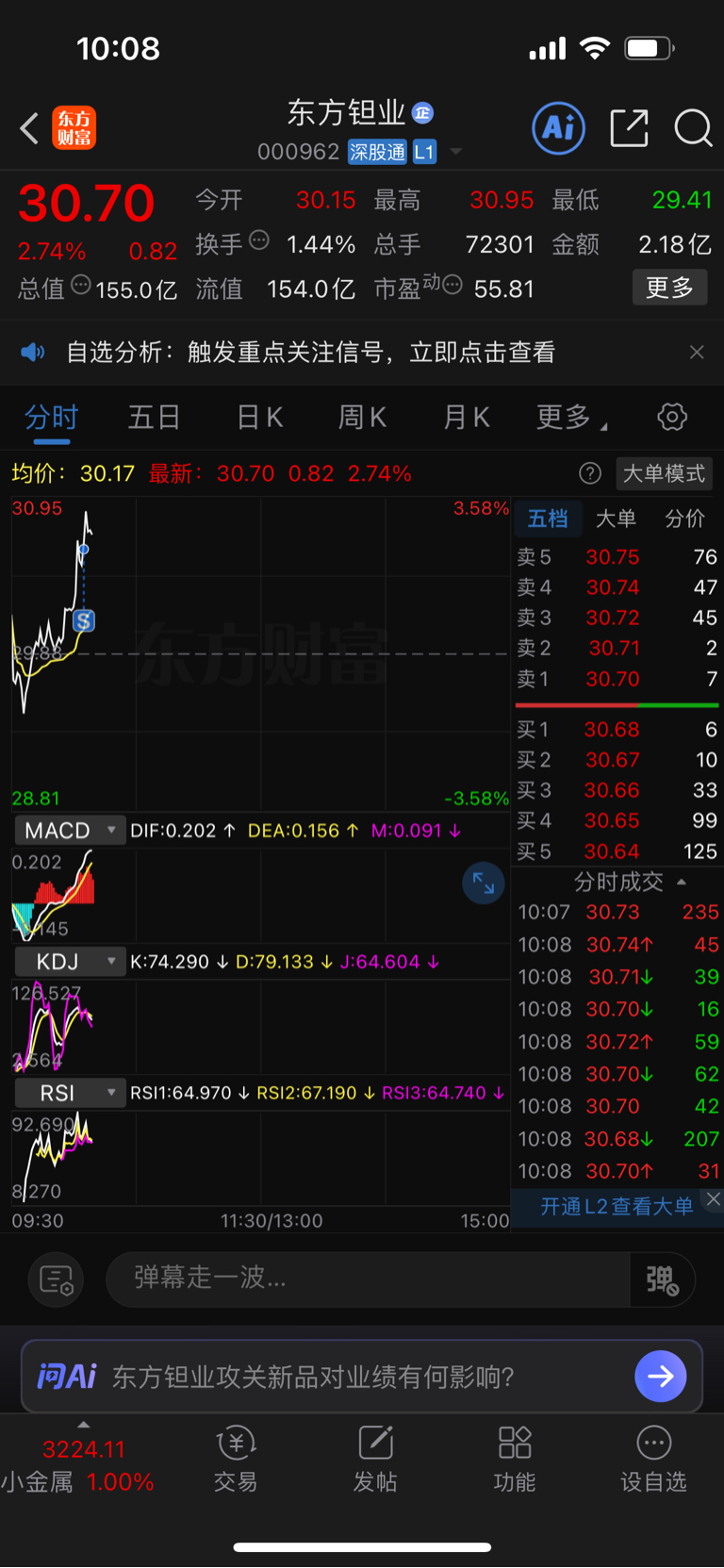Switch to the 大单 tab
Screen dimensions: 724x1568
click(616, 519)
